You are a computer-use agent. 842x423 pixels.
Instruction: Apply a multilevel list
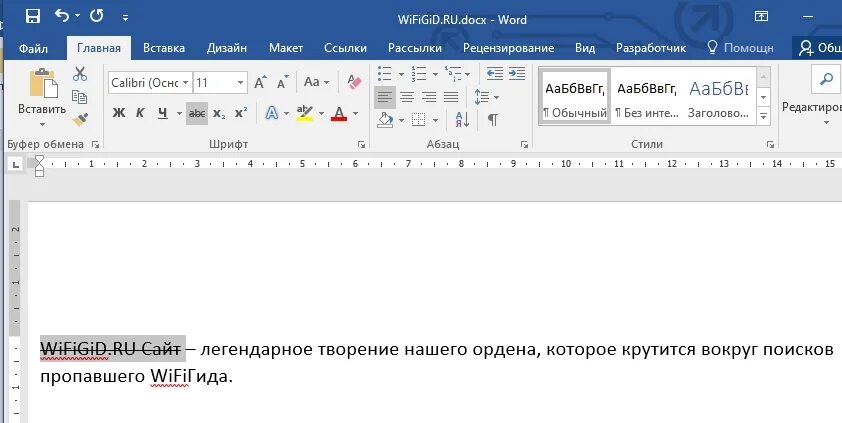(453, 74)
